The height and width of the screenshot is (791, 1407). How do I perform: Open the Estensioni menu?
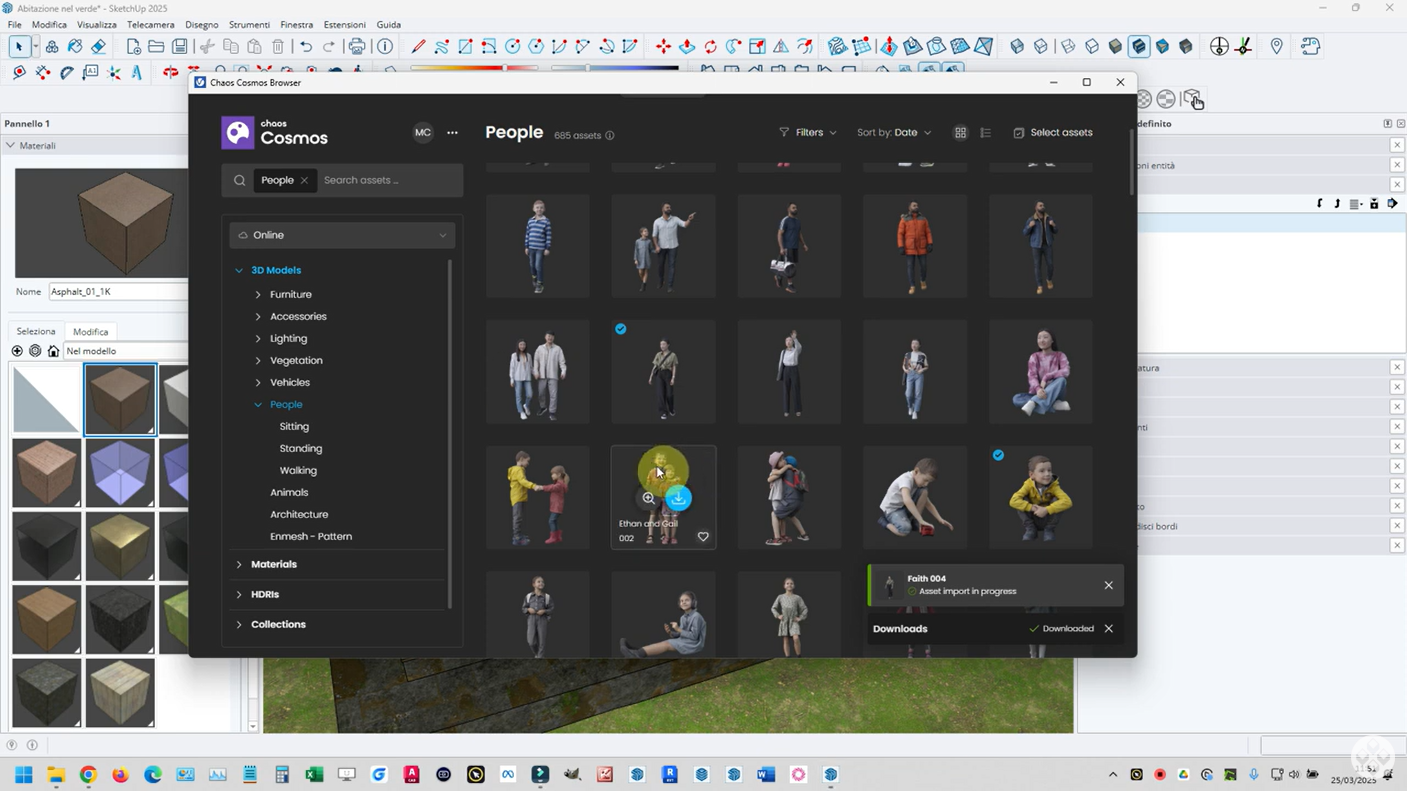click(x=344, y=24)
